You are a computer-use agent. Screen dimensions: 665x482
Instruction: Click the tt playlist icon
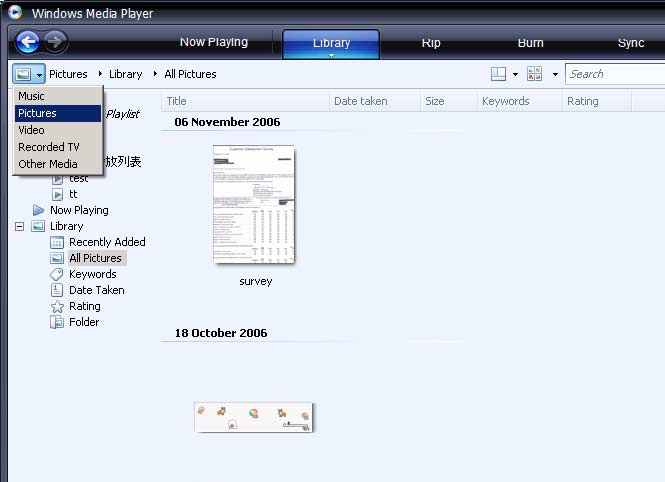[57, 194]
